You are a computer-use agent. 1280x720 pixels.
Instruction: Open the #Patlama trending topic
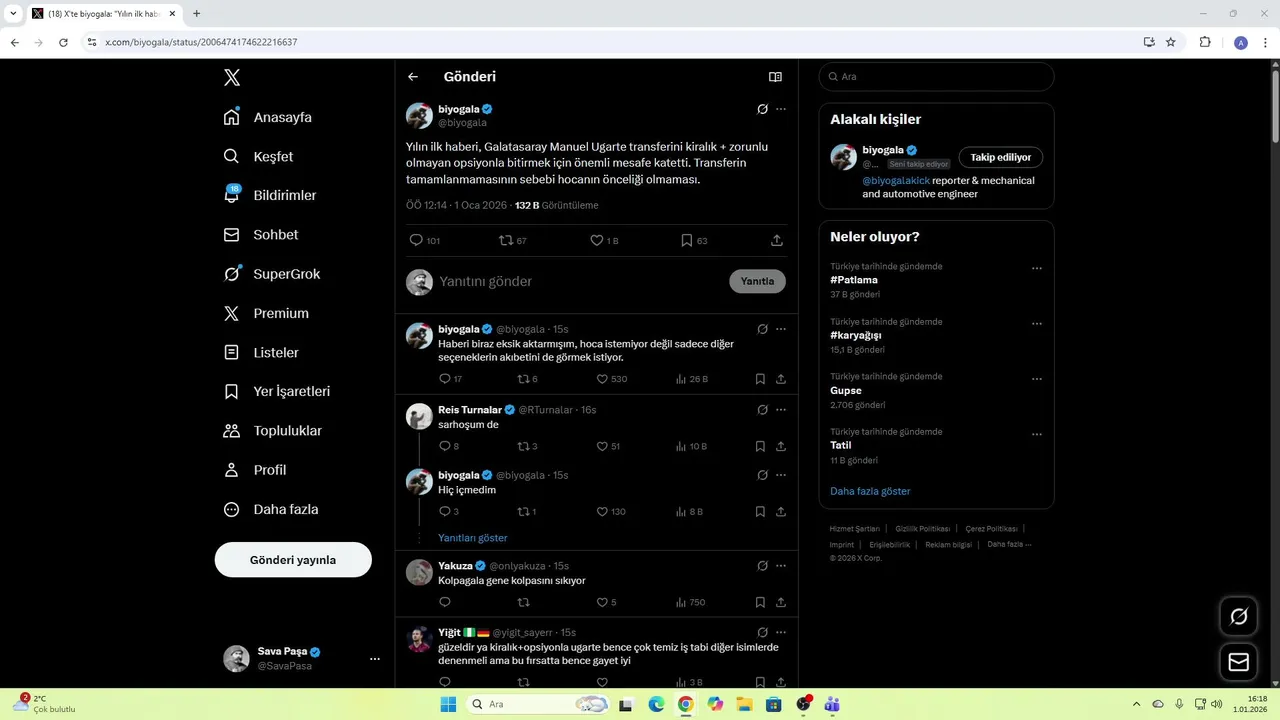pos(853,280)
